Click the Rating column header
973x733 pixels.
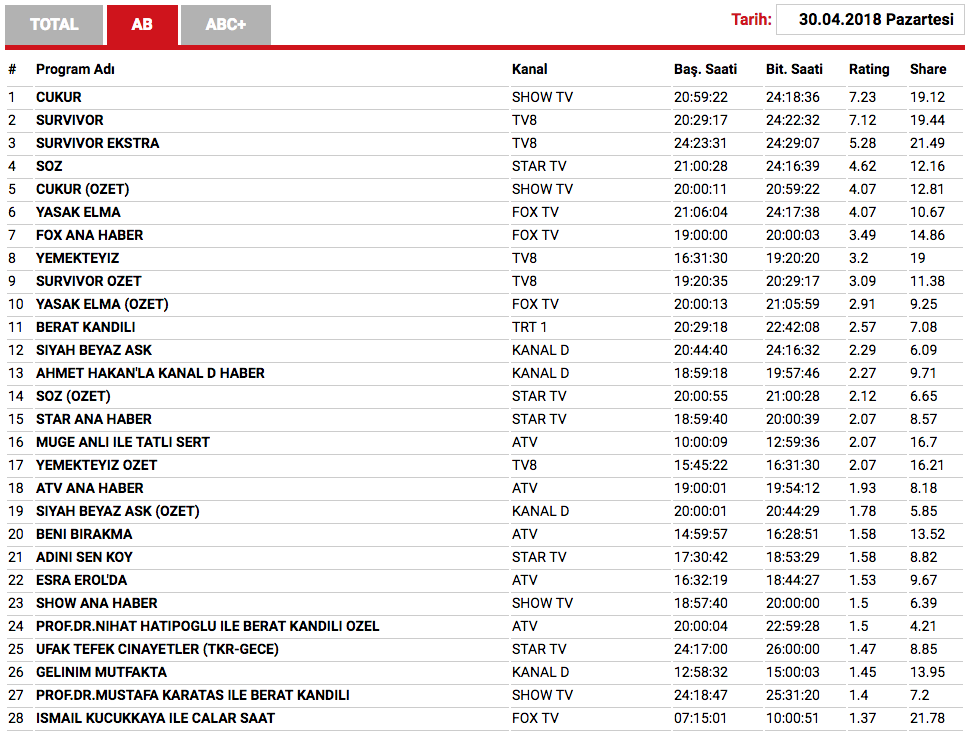coord(869,70)
